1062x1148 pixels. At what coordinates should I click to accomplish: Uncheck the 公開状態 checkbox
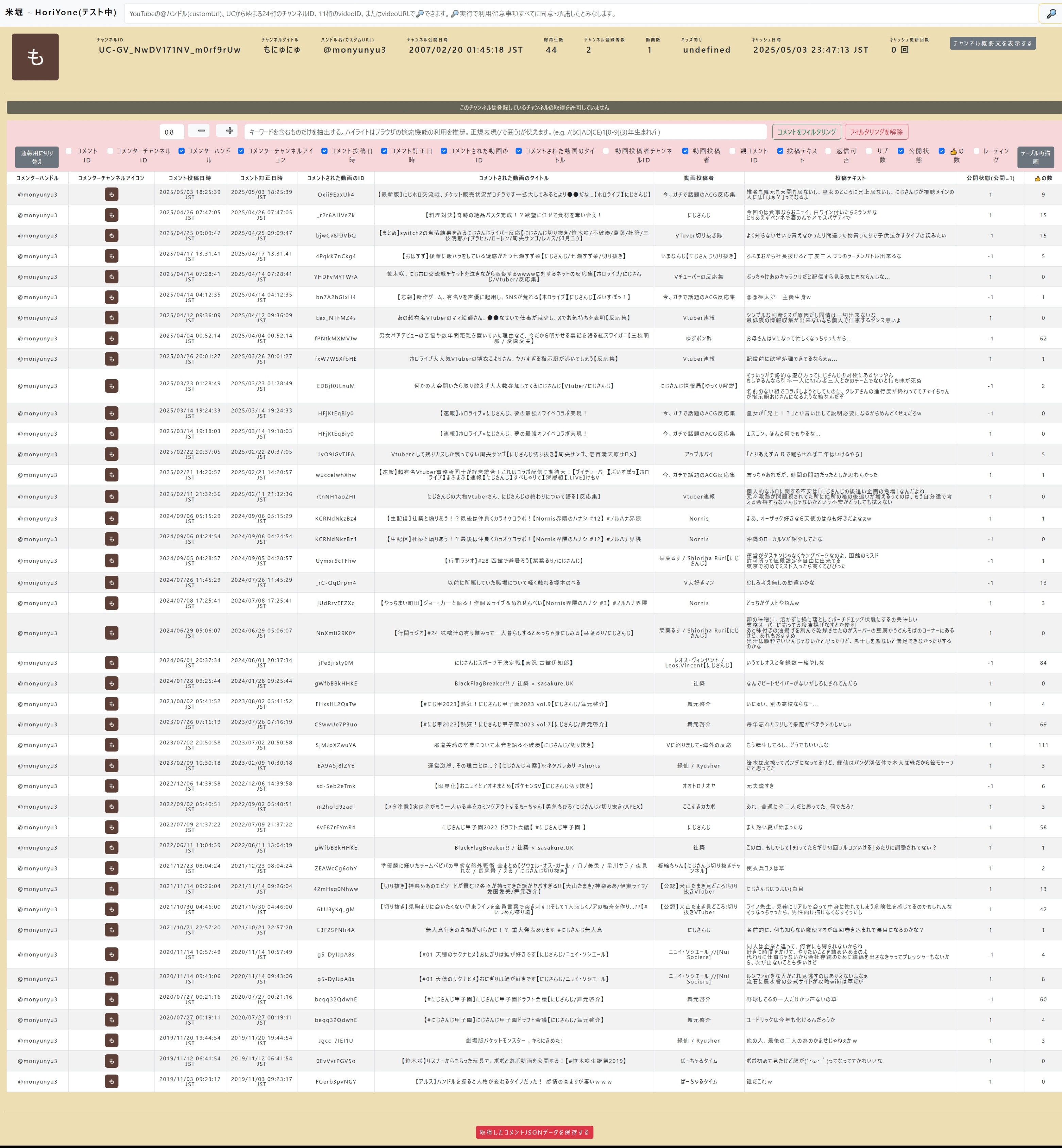[x=901, y=151]
